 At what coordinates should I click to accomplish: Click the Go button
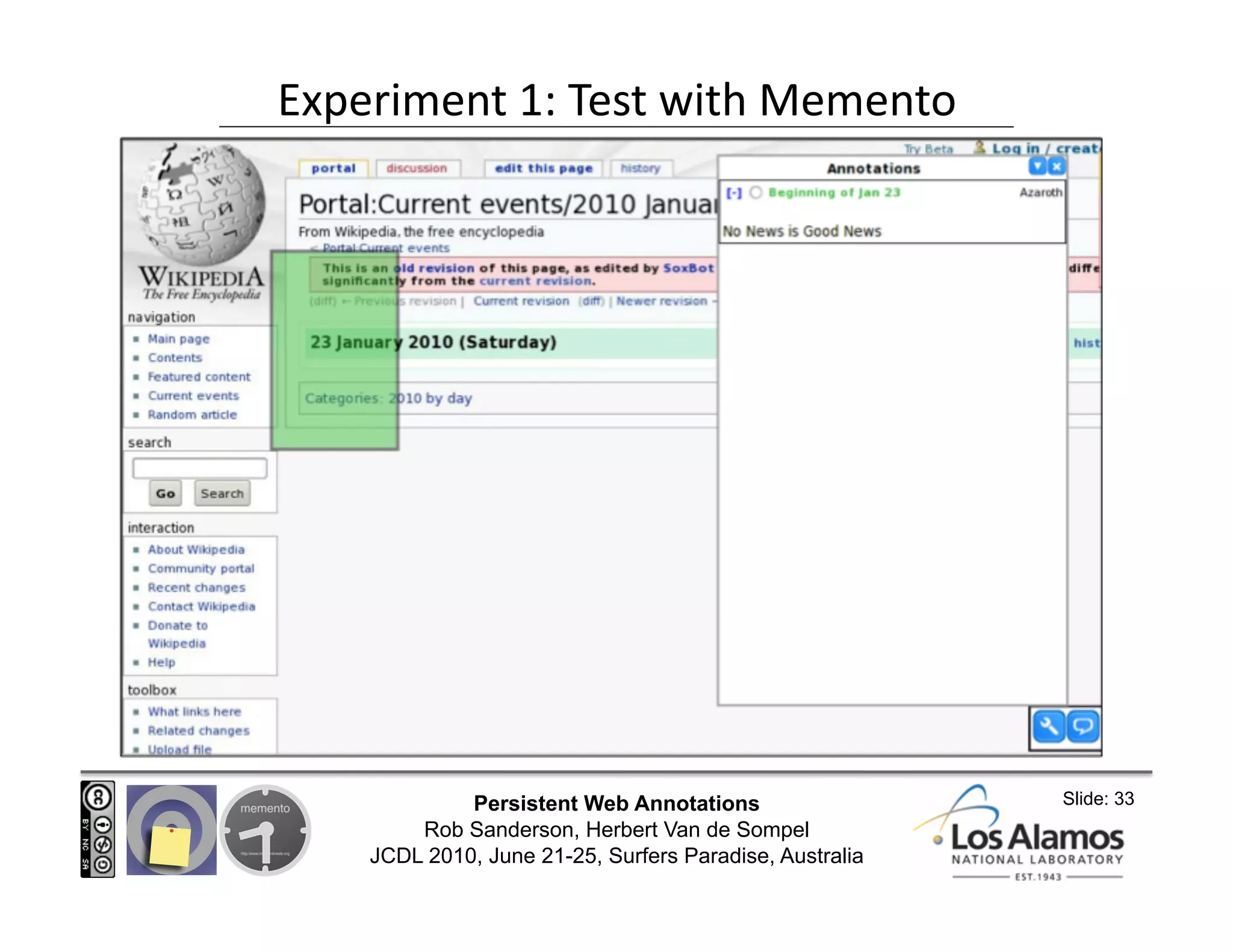point(166,493)
